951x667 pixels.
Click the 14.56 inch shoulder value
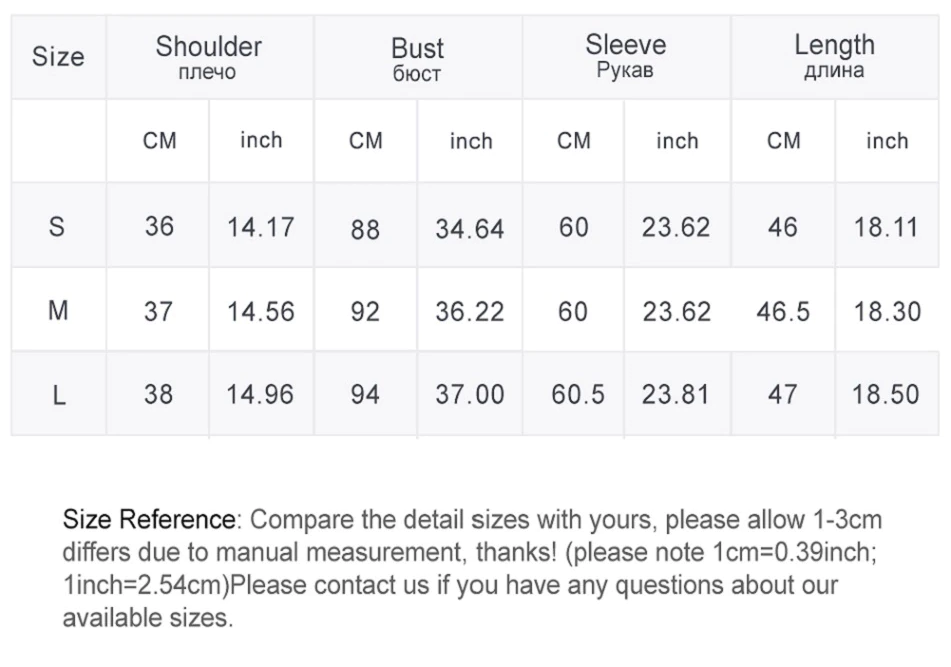pyautogui.click(x=260, y=312)
